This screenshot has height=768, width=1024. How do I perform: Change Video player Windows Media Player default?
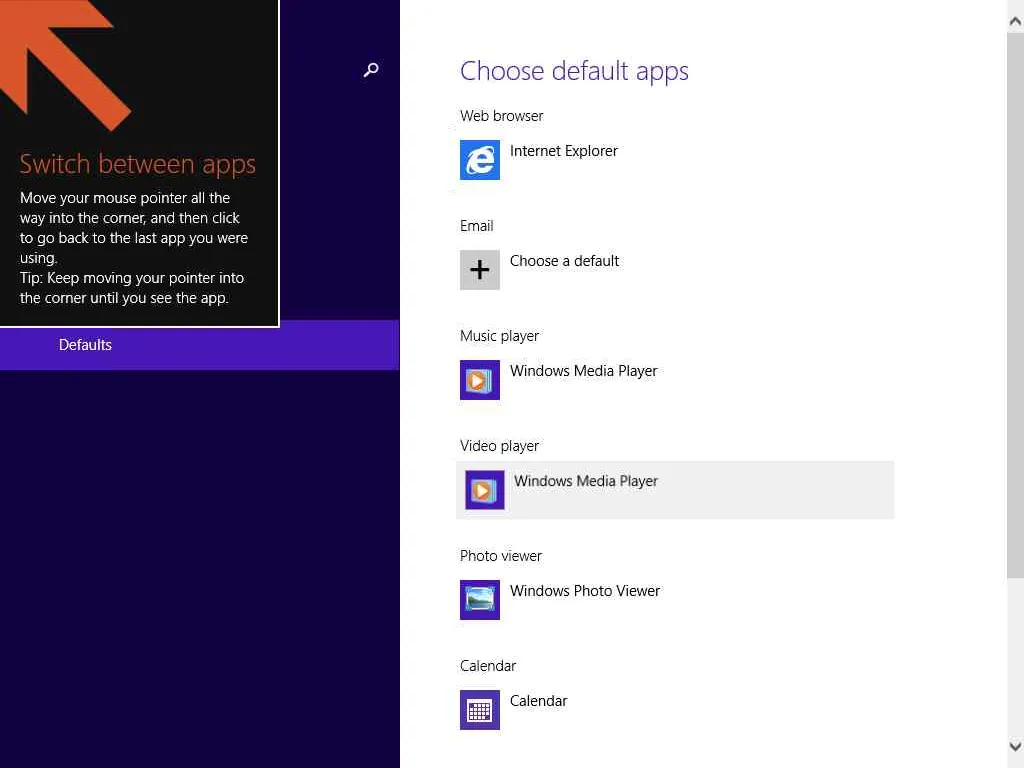(675, 490)
